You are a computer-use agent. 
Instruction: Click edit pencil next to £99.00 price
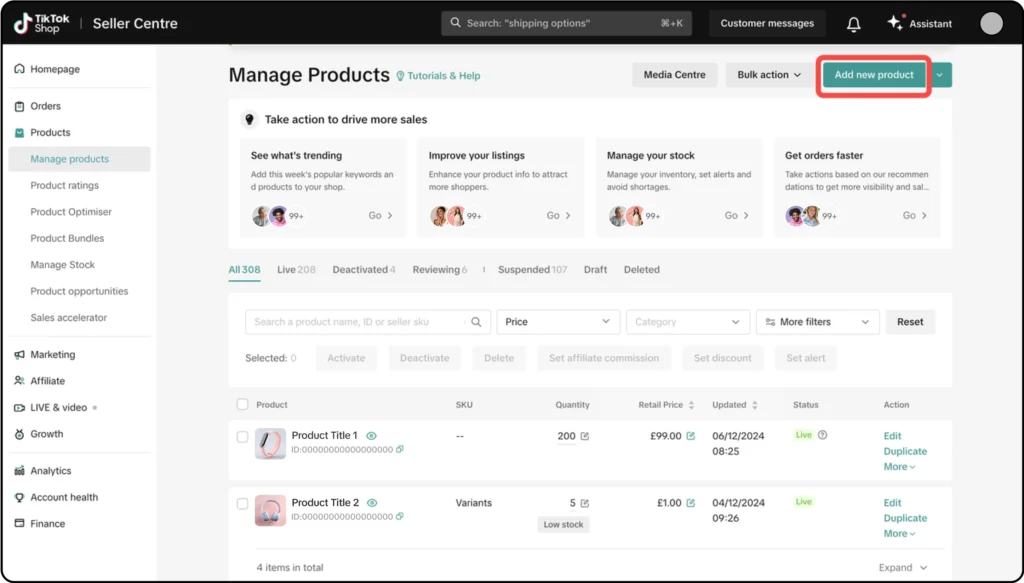(690, 436)
